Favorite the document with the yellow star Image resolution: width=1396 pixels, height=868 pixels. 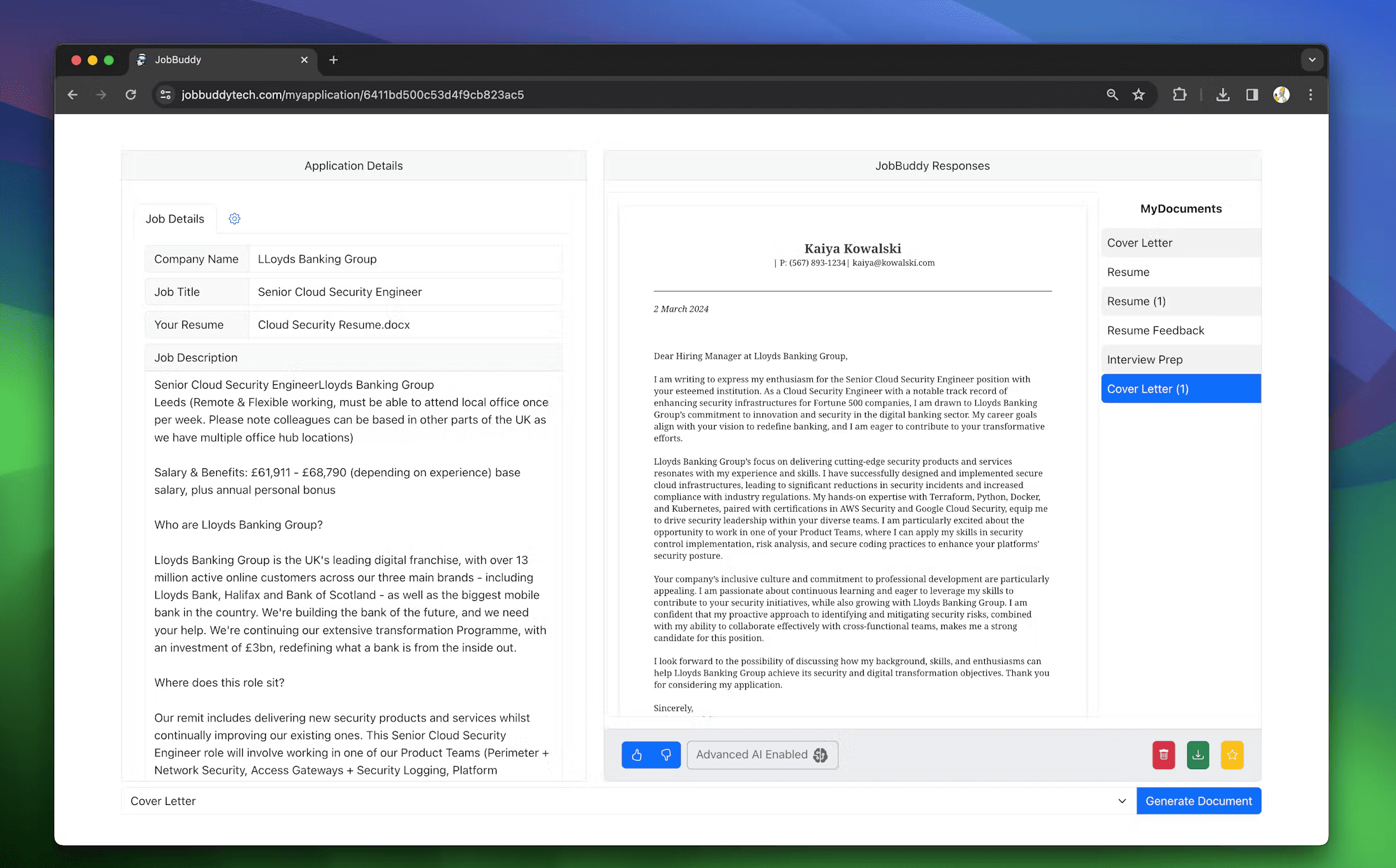pyautogui.click(x=1232, y=755)
